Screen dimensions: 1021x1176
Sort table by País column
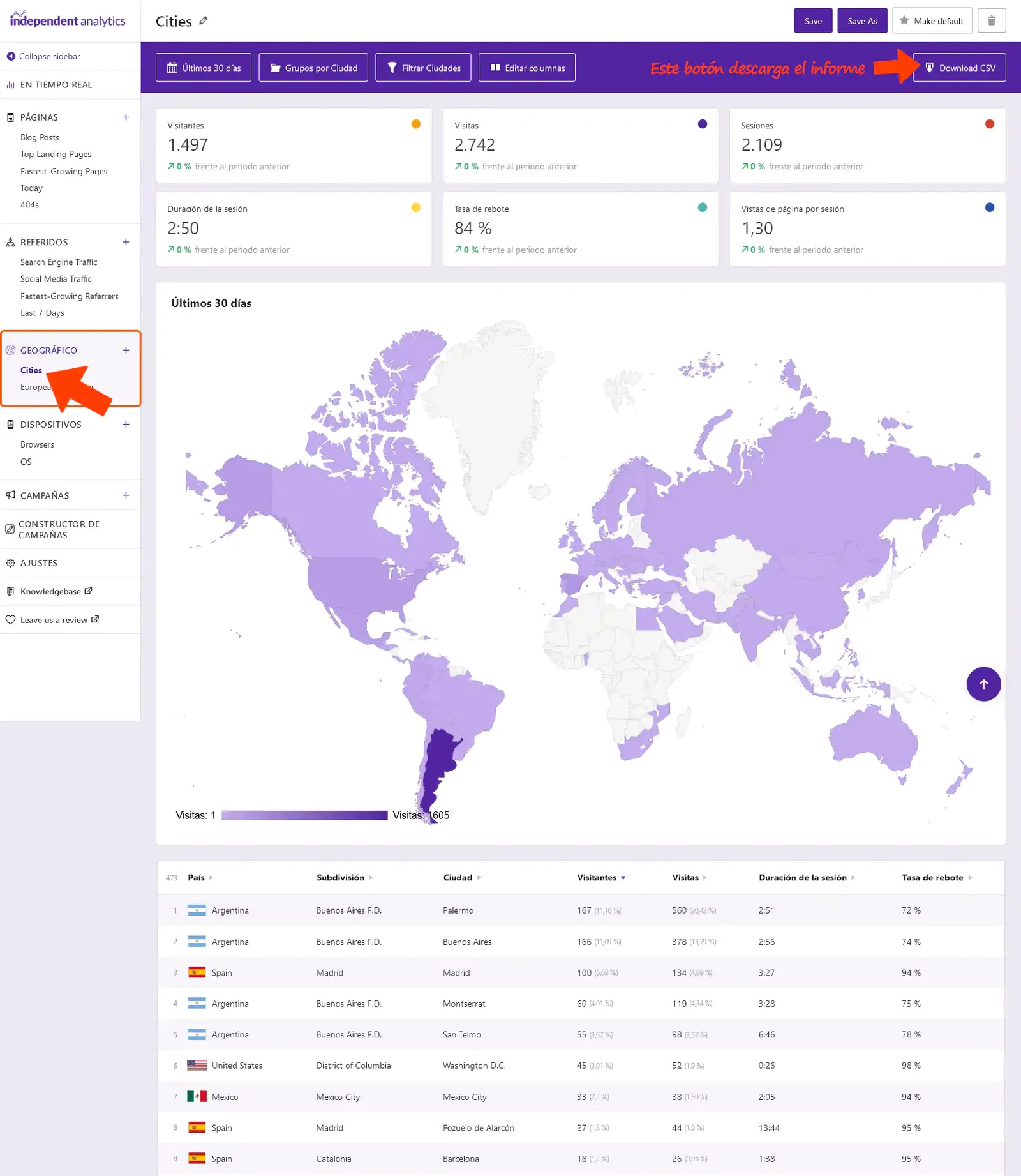200,878
